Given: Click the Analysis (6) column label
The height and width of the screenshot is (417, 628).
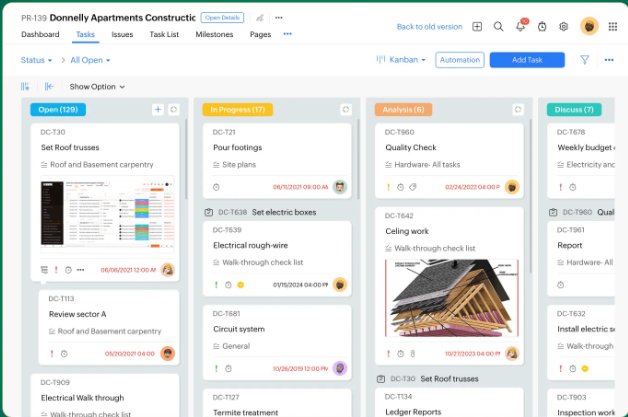Looking at the screenshot, I should point(403,109).
